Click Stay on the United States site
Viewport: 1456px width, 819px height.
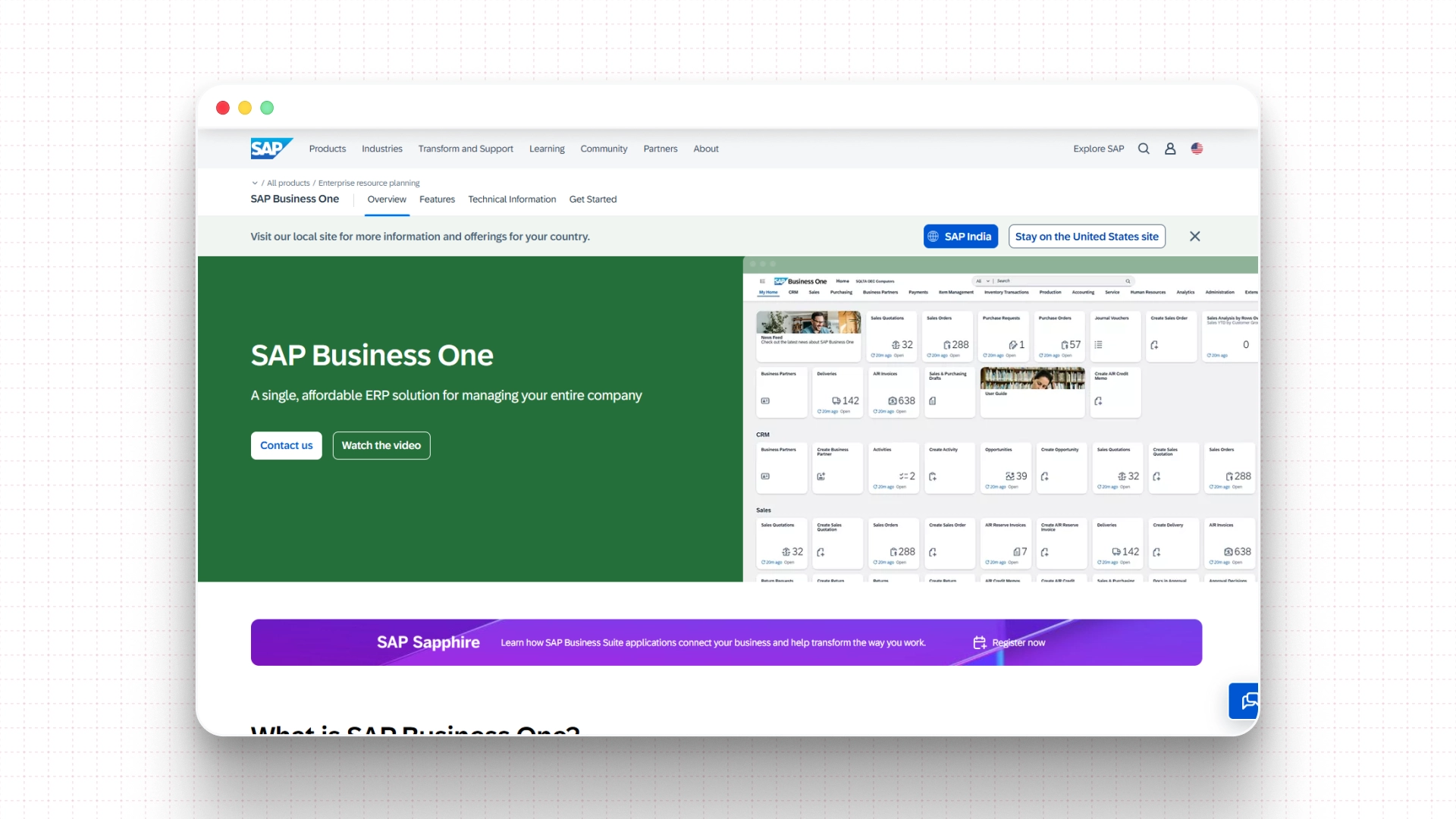(x=1086, y=236)
